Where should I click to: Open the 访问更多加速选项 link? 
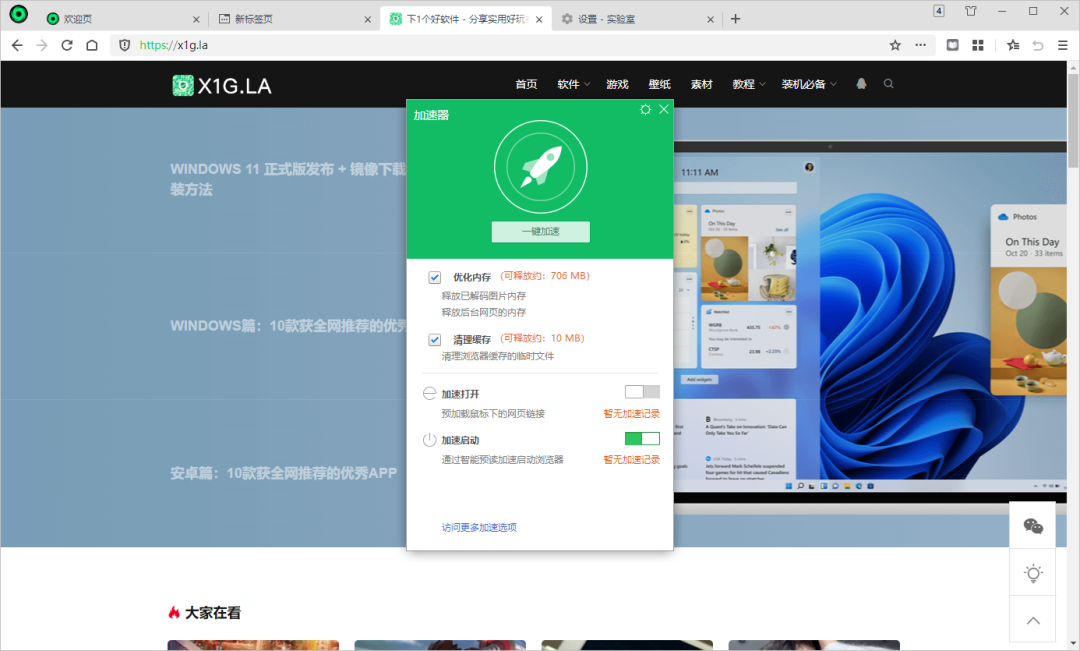[479, 528]
